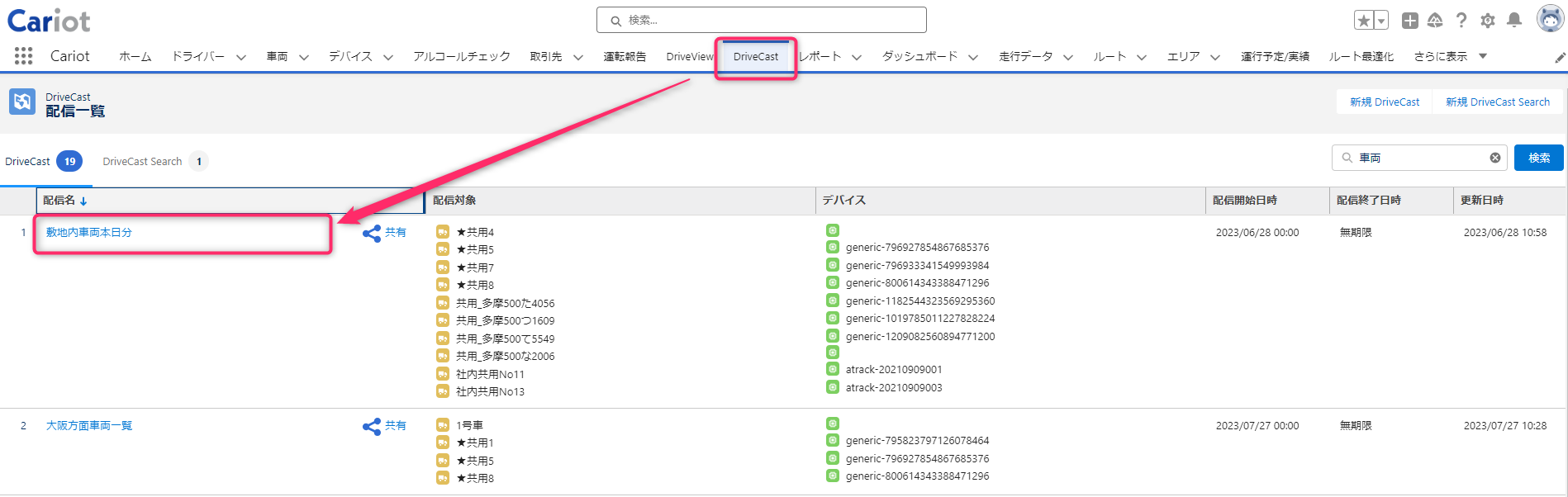Open the global actions plus icon
The image size is (1568, 497).
click(x=1410, y=21)
